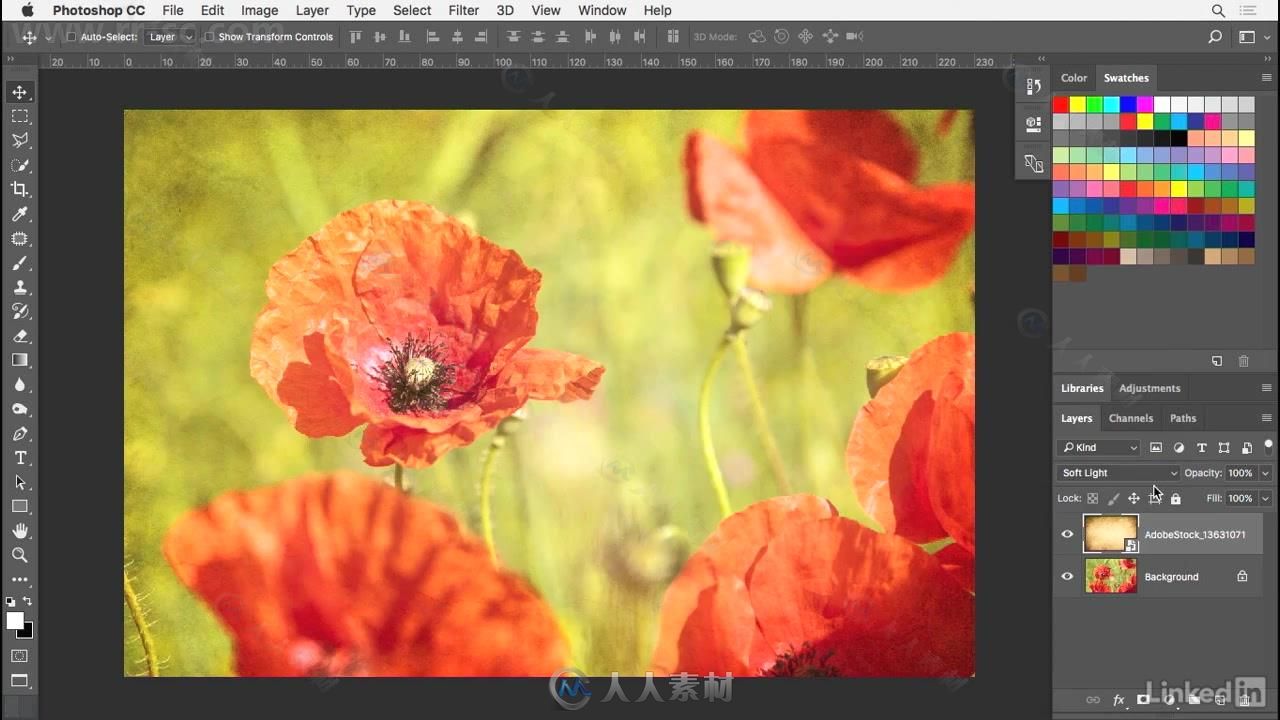Enable Show Transform Controls checkbox
Viewport: 1280px width, 720px height.
209,37
